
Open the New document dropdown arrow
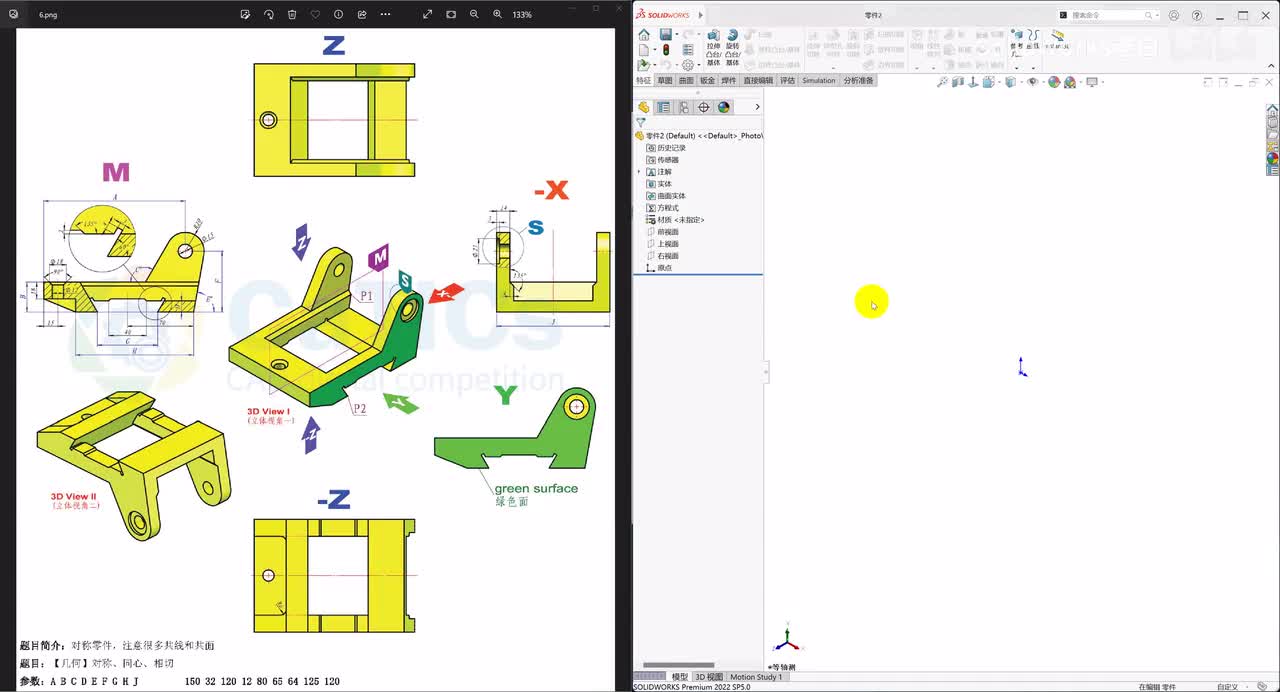654,49
